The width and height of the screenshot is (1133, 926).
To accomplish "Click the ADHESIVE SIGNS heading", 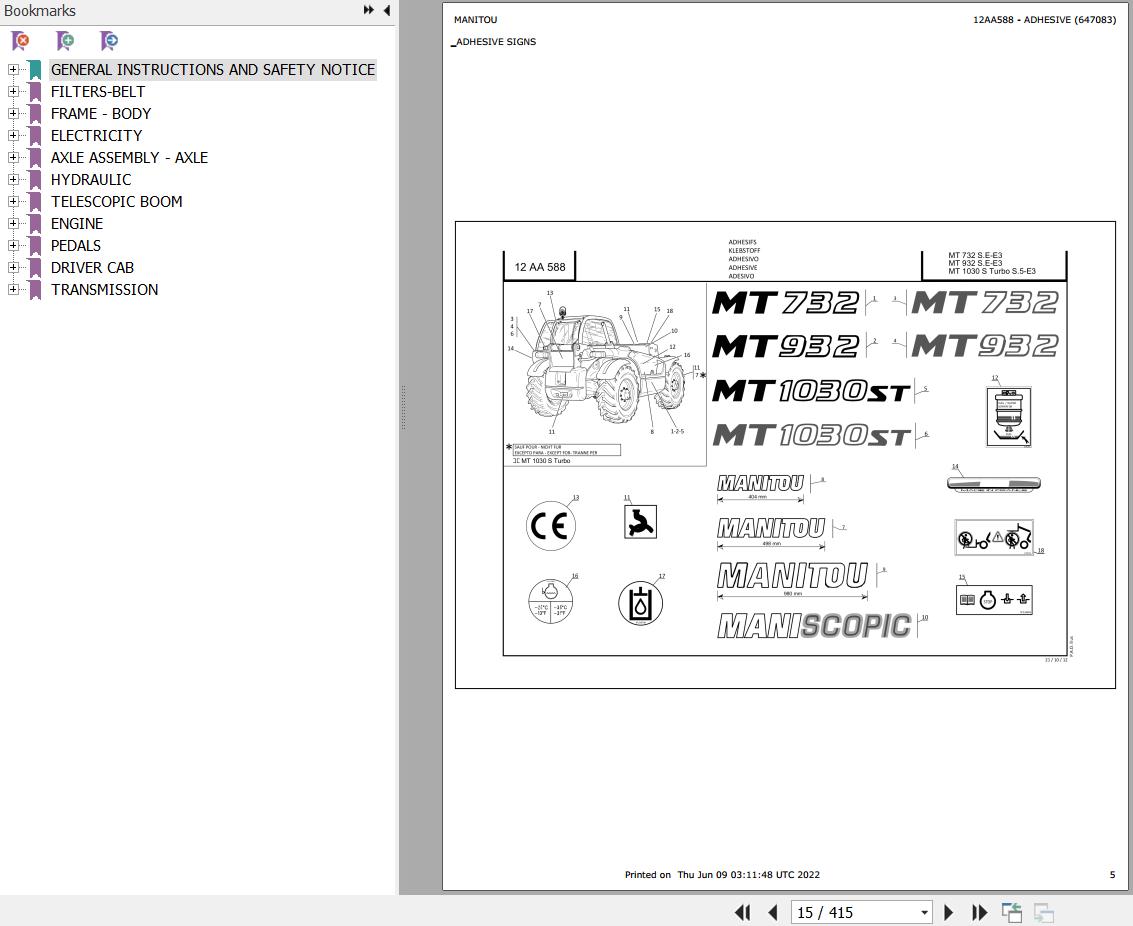I will point(496,42).
